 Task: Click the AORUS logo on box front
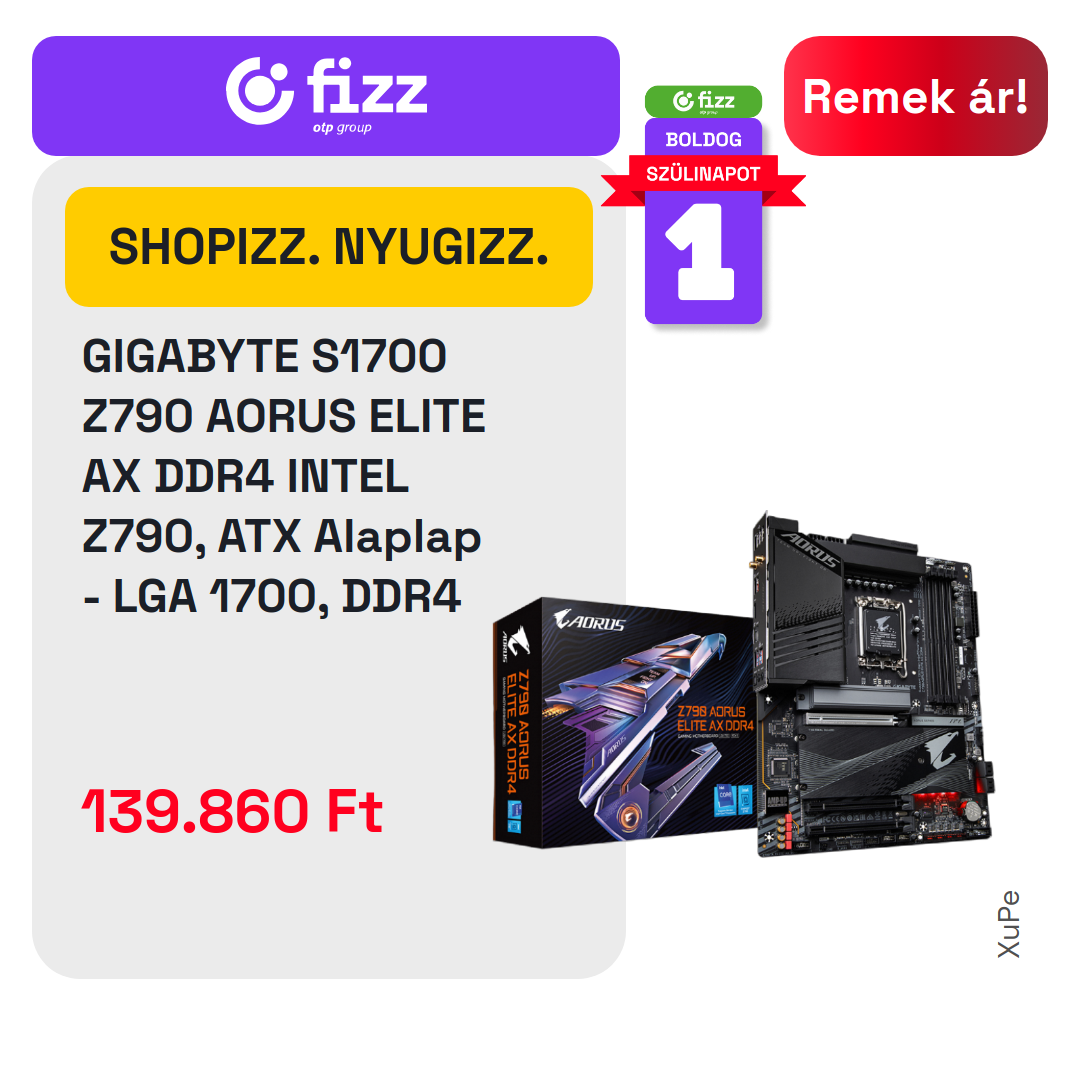tap(590, 620)
